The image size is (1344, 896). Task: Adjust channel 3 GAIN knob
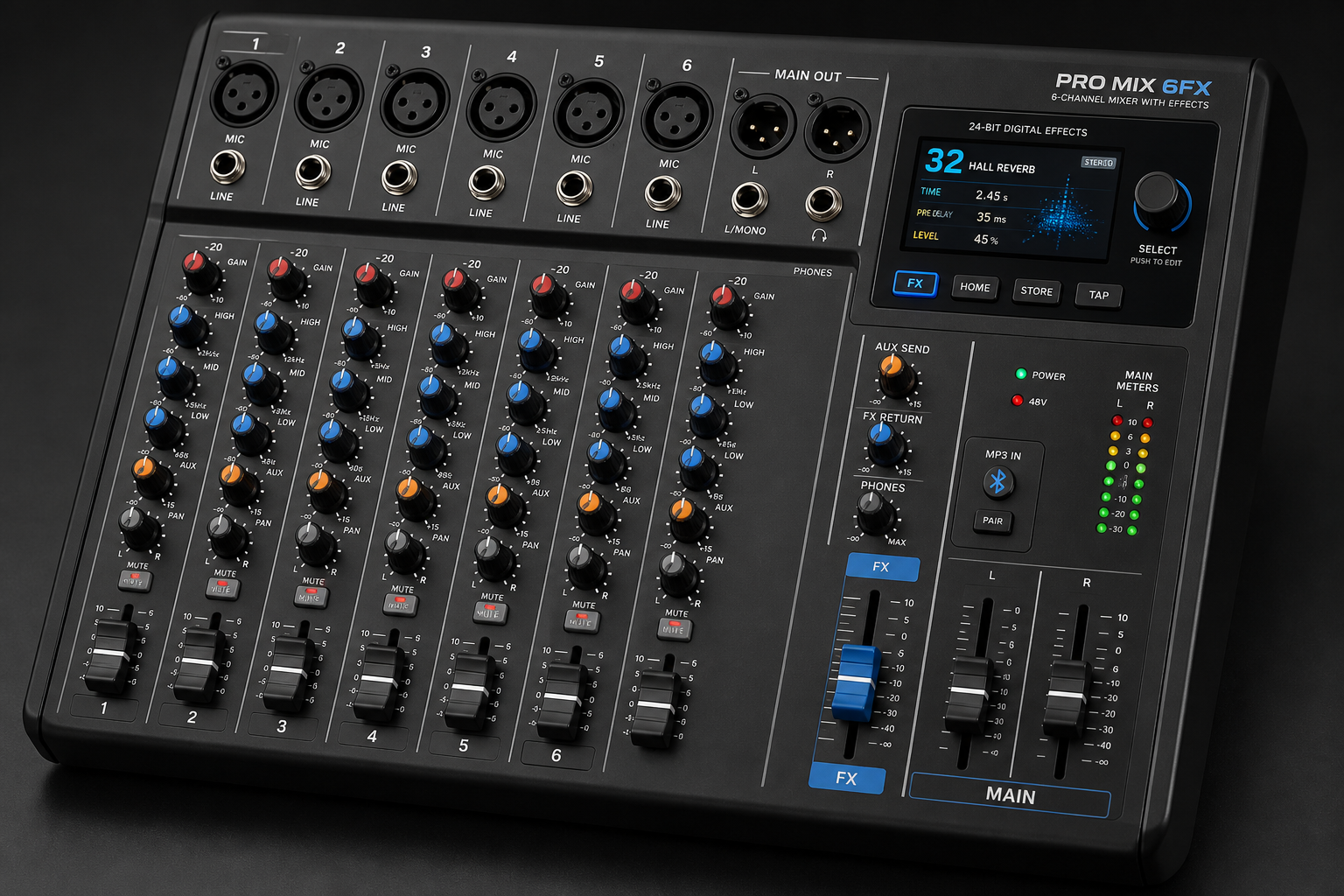(x=372, y=283)
